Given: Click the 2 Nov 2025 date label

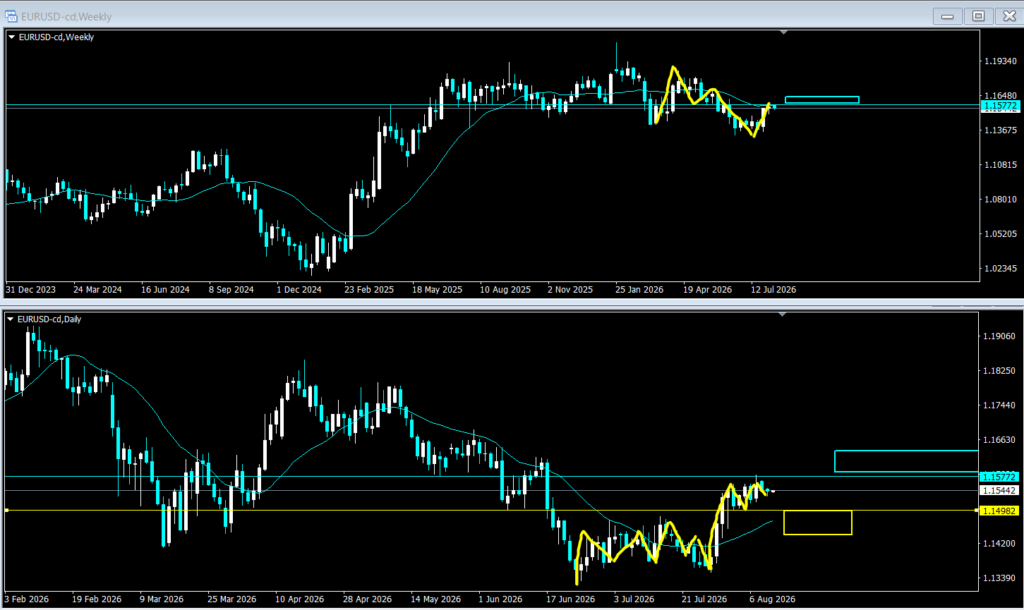Looking at the screenshot, I should coord(570,289).
